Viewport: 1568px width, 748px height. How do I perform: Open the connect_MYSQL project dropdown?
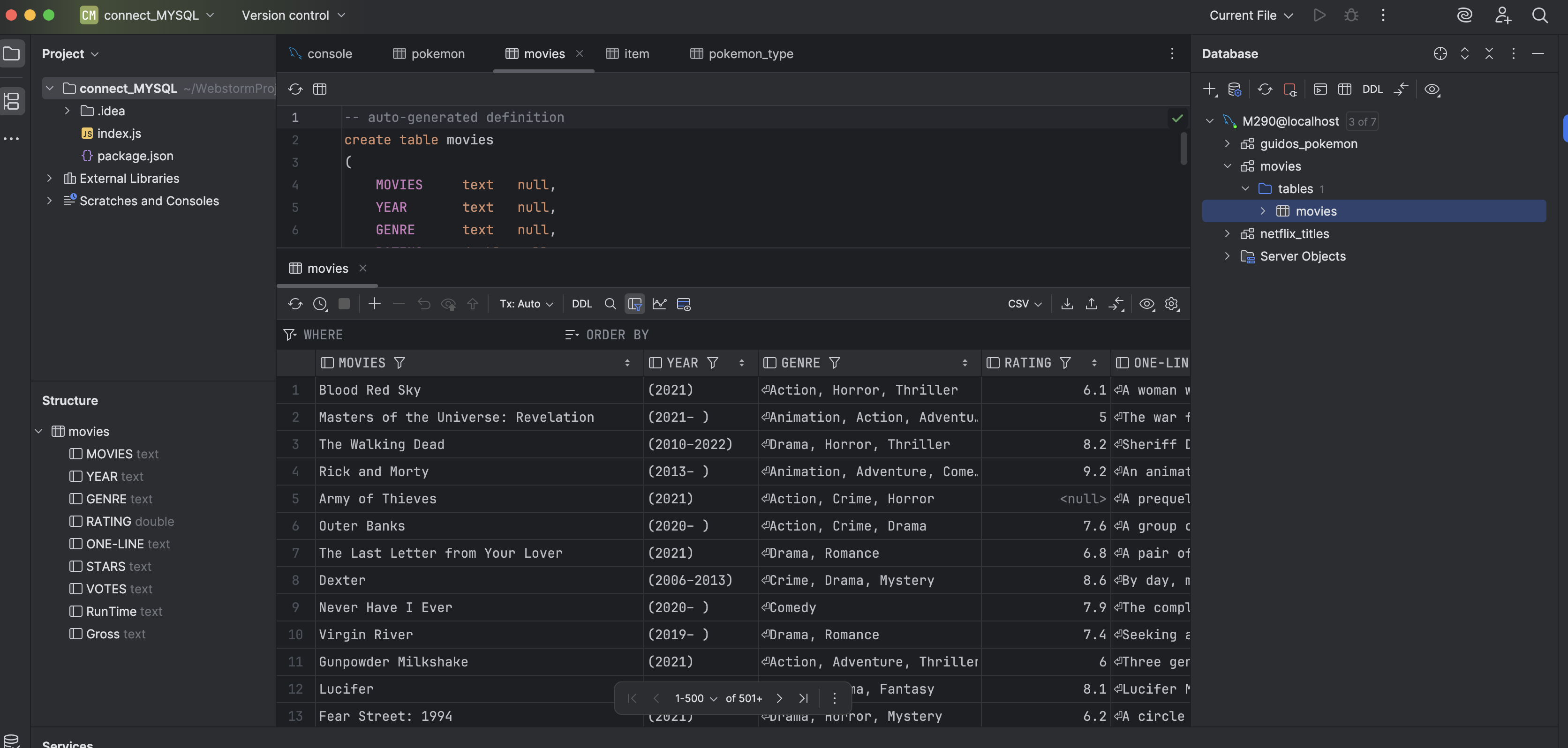(148, 15)
